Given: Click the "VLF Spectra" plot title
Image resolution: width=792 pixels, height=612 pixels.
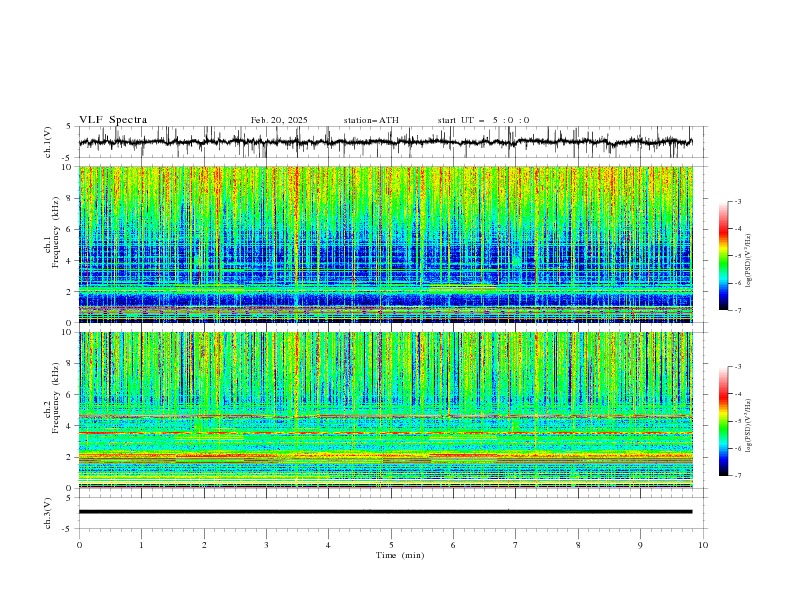Looking at the screenshot, I should pos(113,120).
